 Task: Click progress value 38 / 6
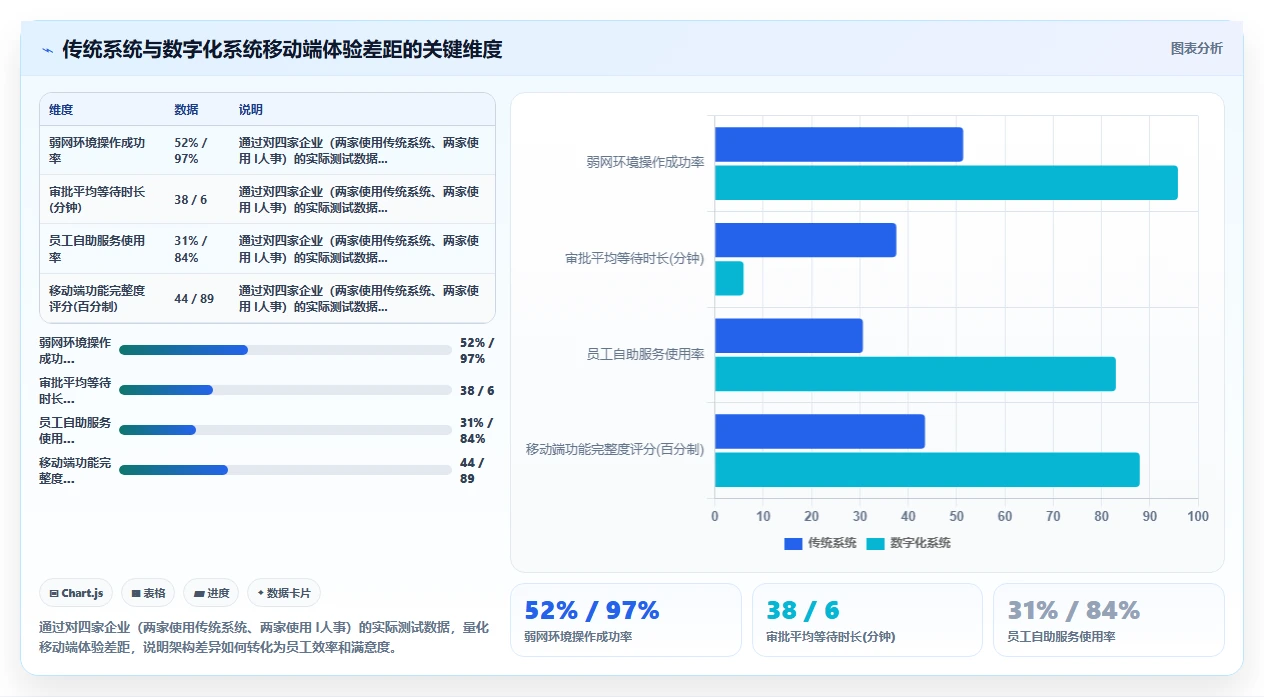(477, 390)
